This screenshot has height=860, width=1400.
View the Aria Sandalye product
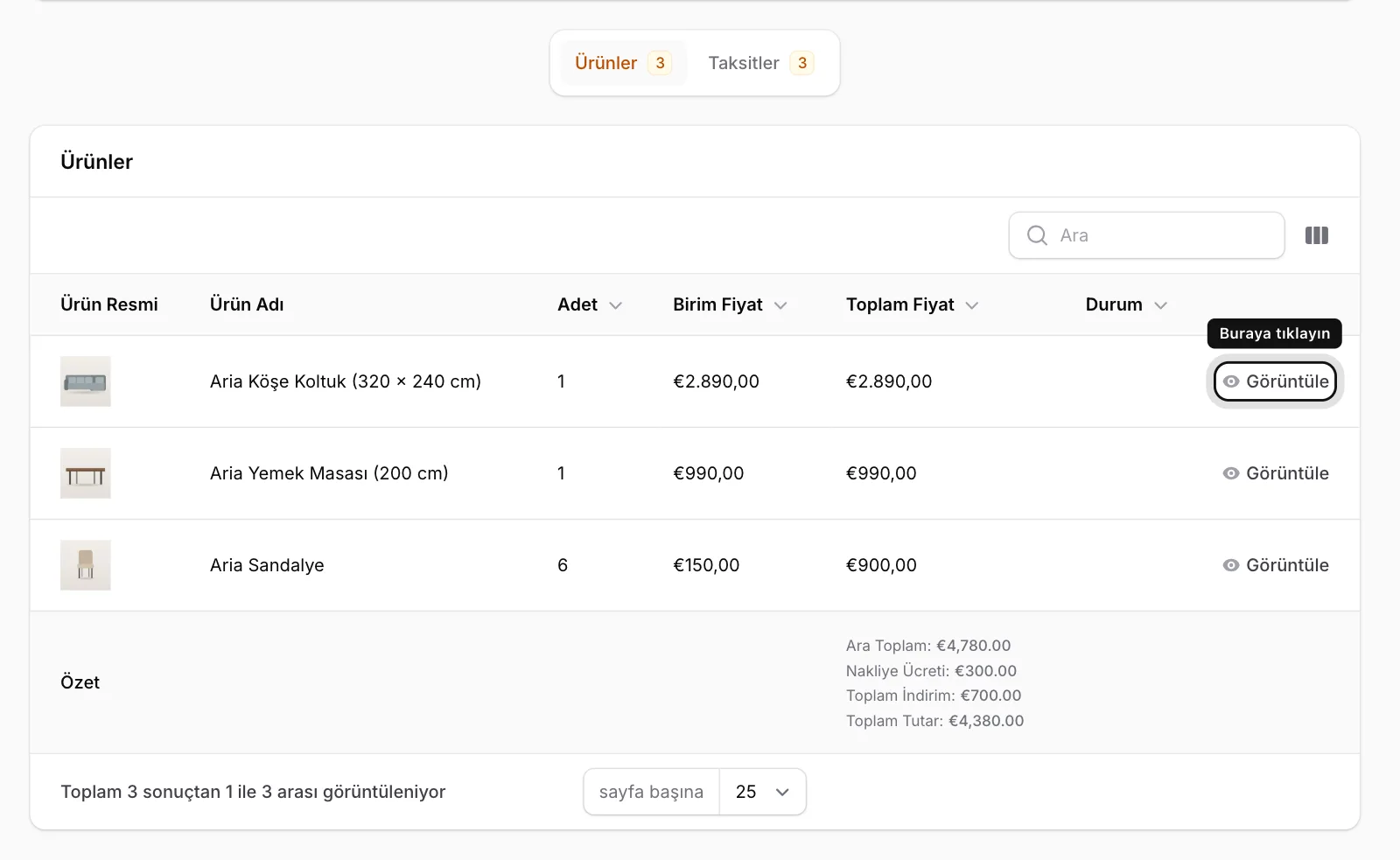click(1275, 565)
